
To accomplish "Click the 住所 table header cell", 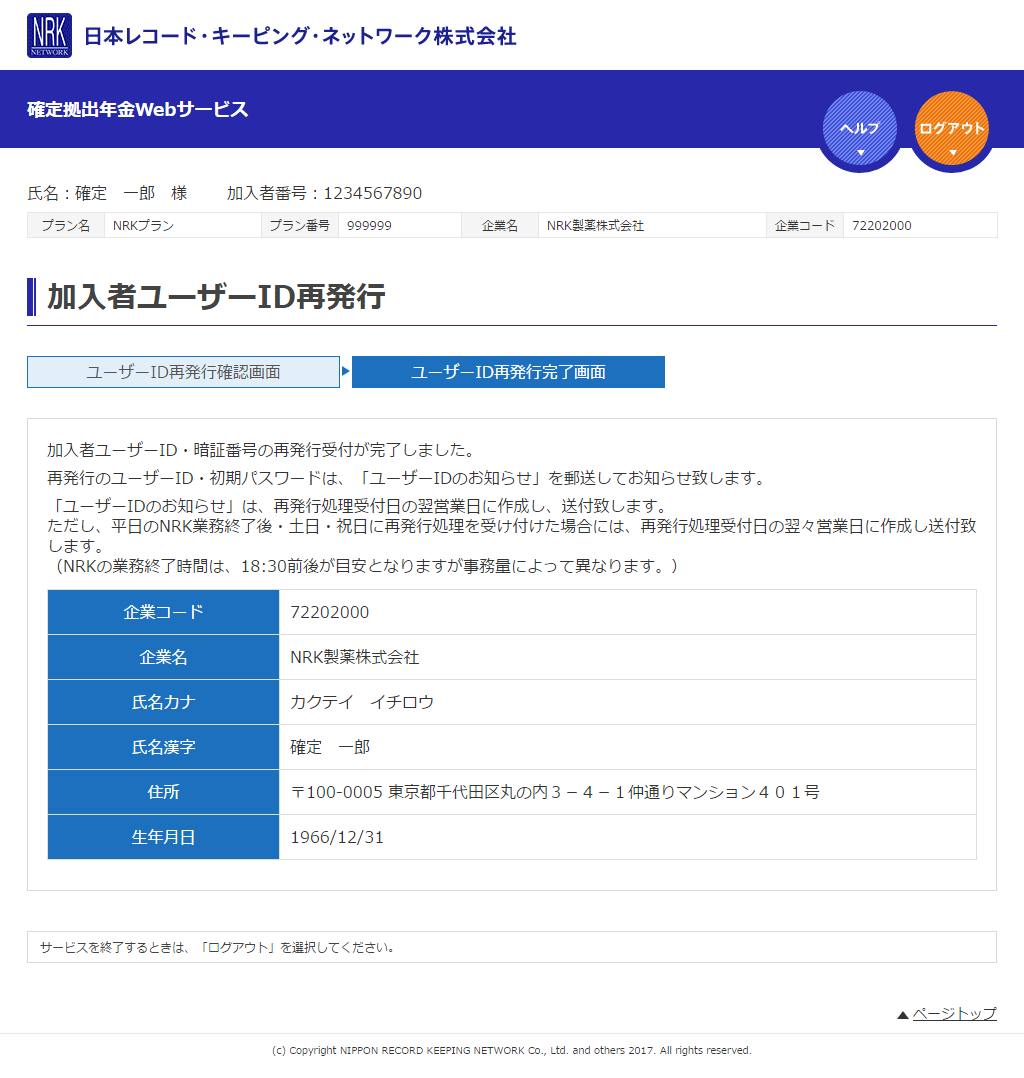I will (164, 792).
